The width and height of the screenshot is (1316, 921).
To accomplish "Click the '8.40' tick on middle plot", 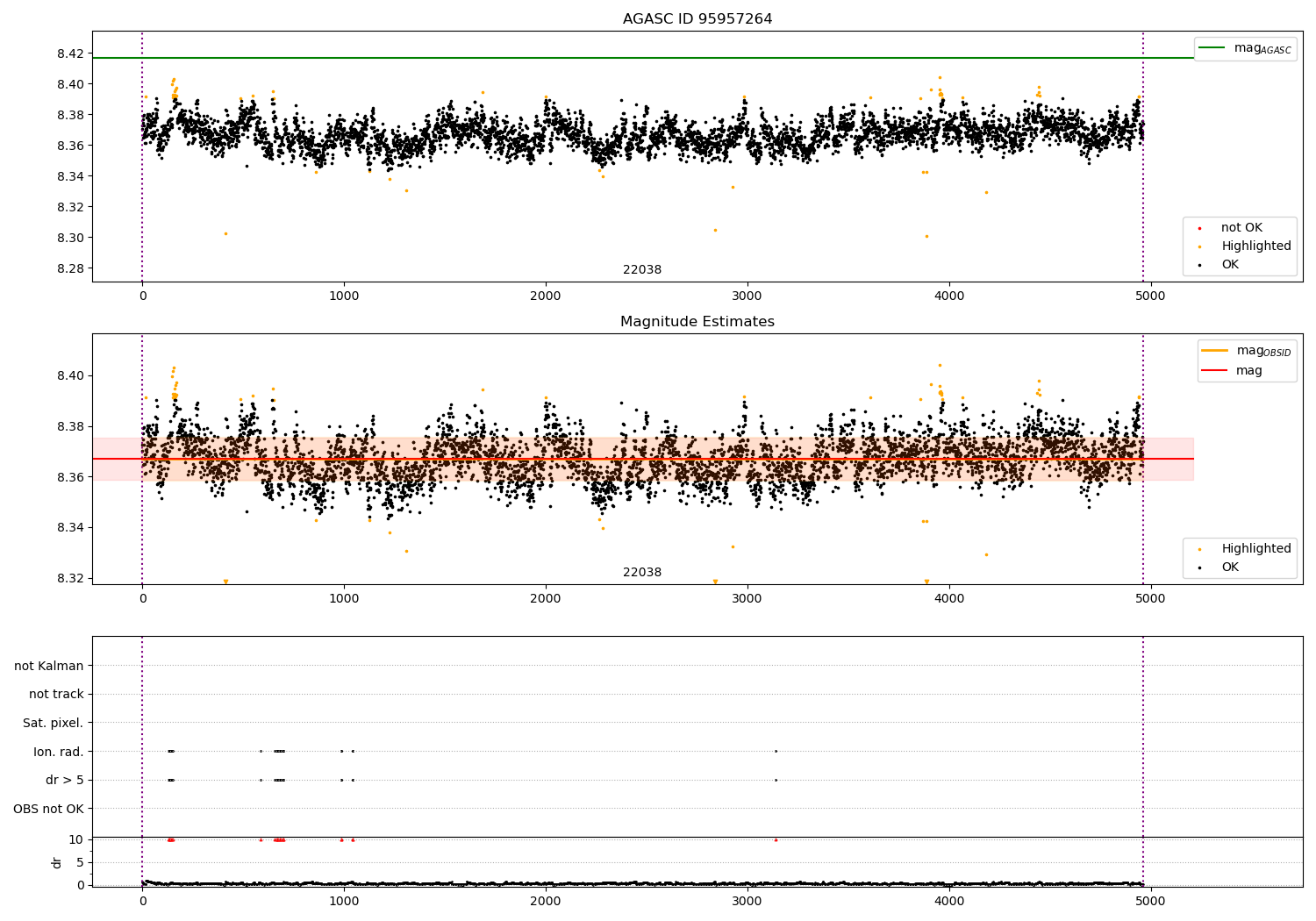I will click(70, 376).
